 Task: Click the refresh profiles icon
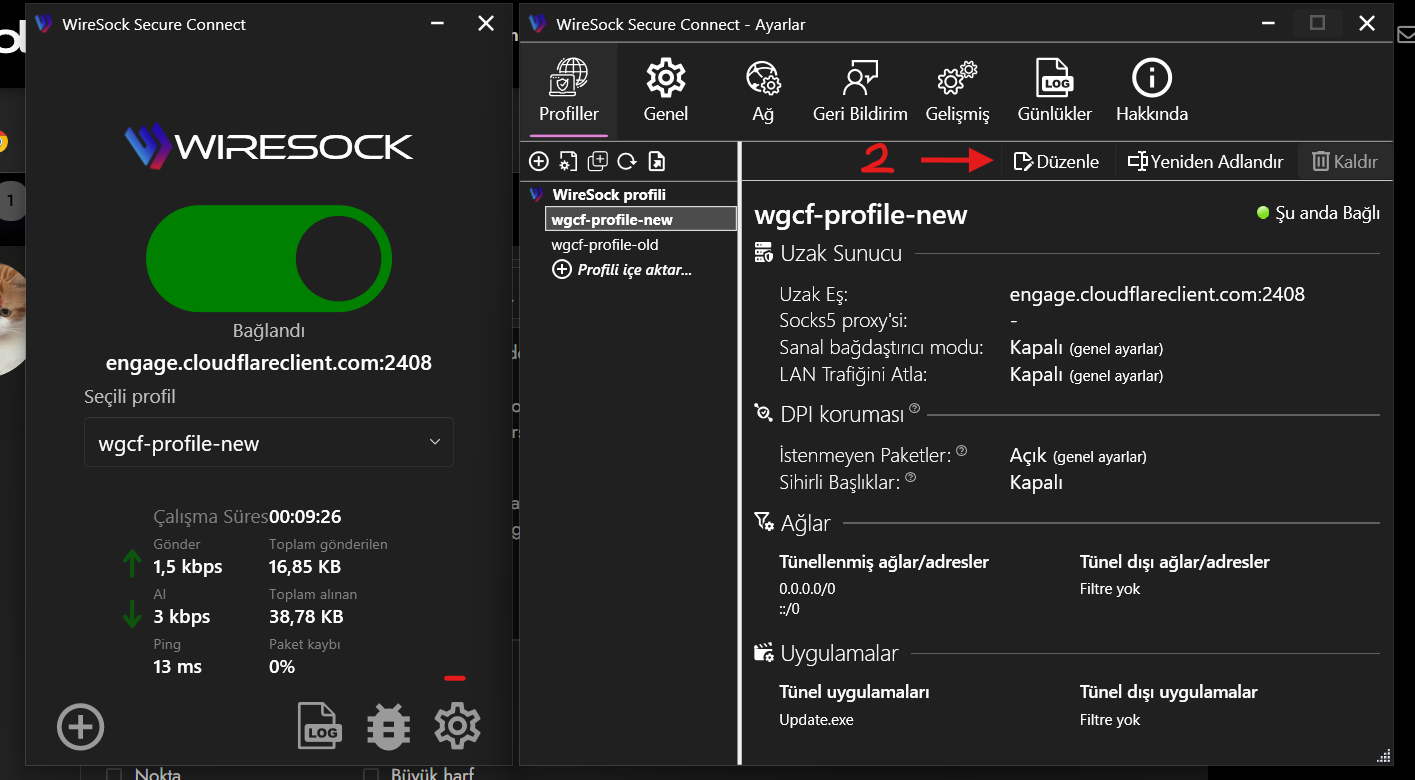627,161
